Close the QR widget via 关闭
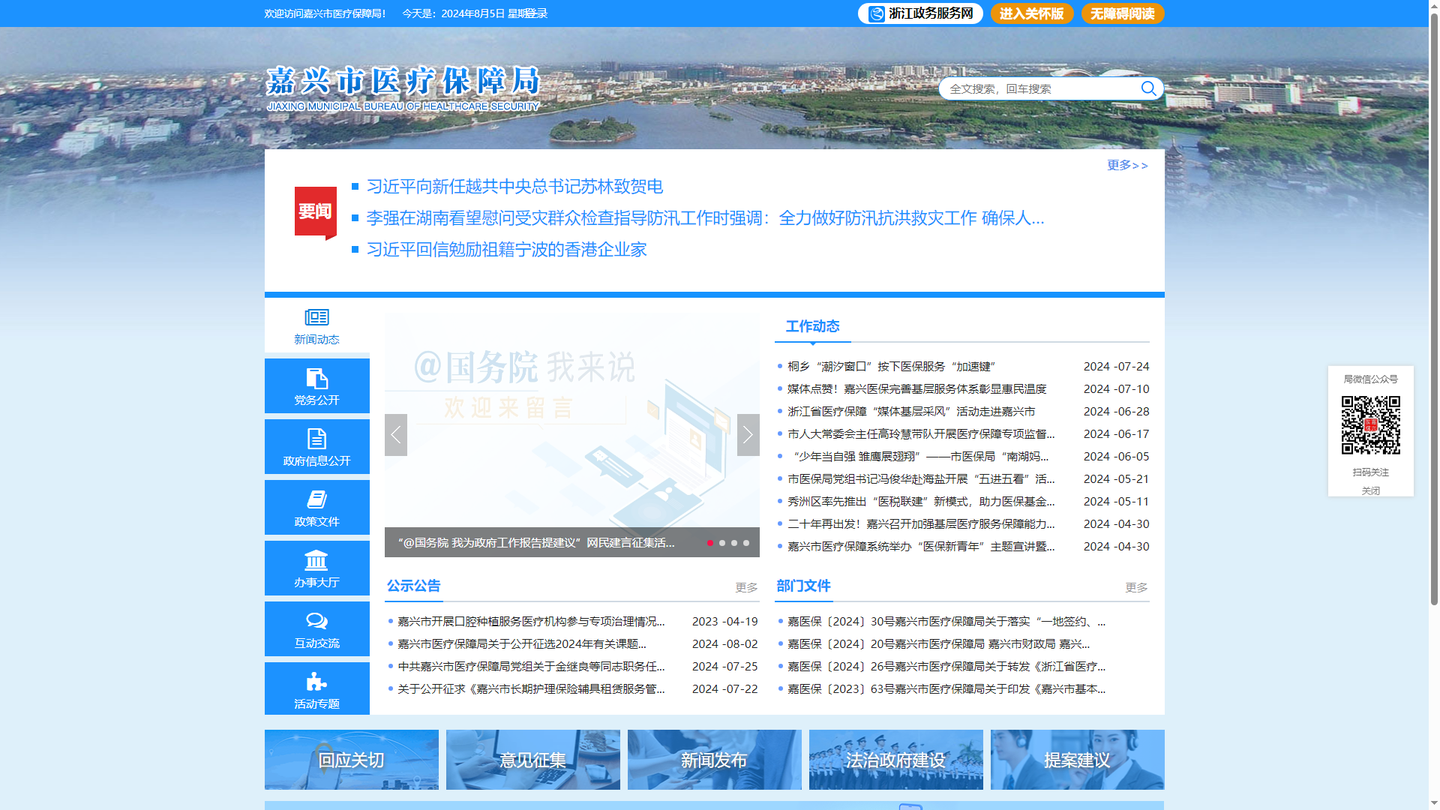The image size is (1440, 810). pyautogui.click(x=1371, y=491)
